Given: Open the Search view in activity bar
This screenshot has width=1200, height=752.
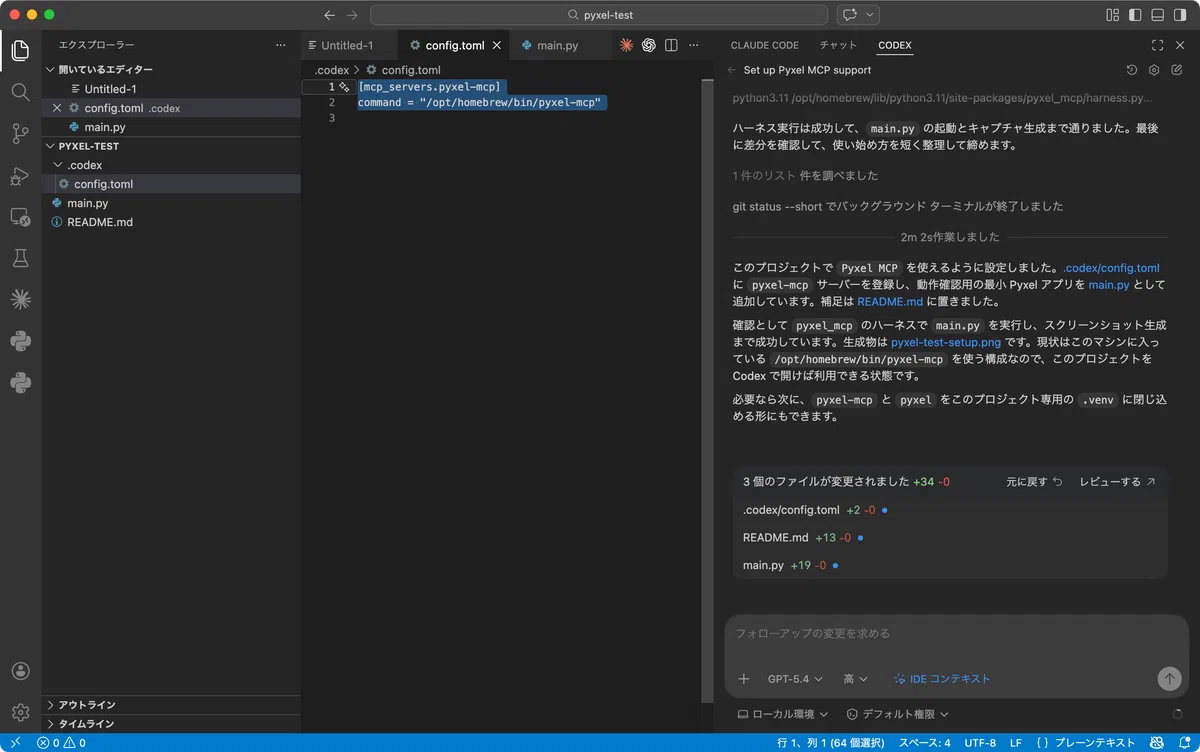Looking at the screenshot, I should point(20,92).
